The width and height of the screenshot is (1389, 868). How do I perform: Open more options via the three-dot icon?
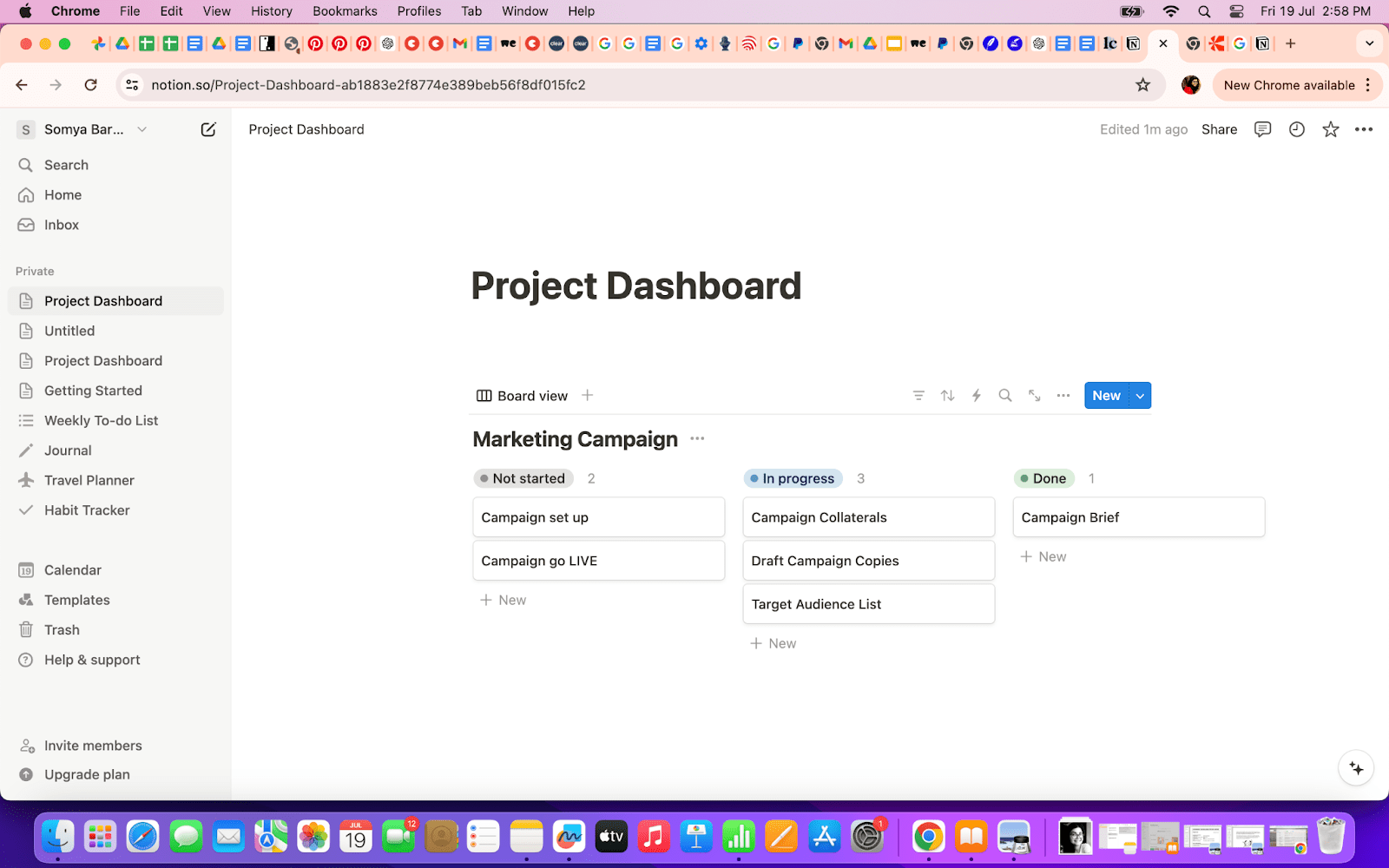pos(1062,395)
